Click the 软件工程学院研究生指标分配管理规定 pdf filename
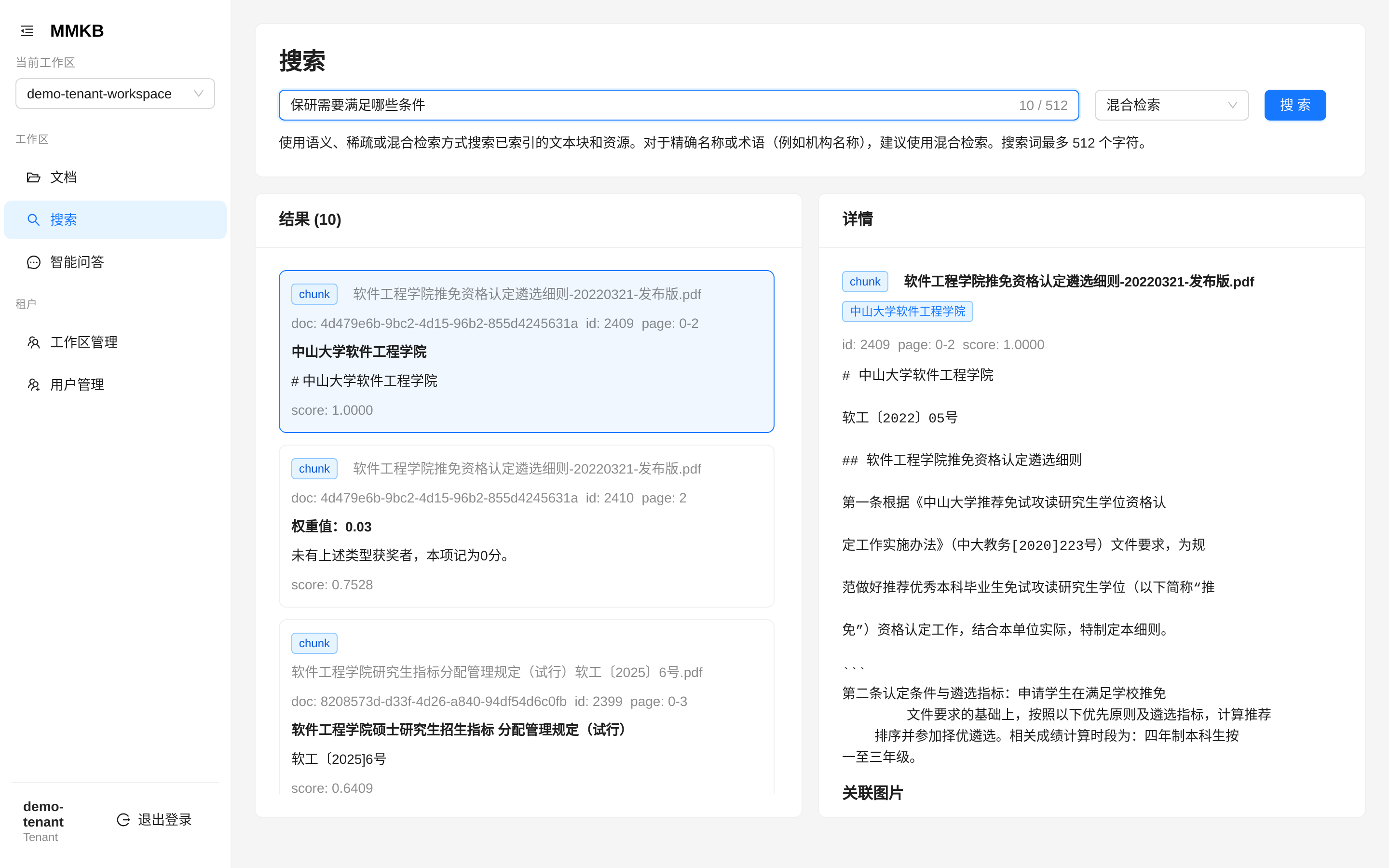This screenshot has width=1389, height=868. [496, 672]
